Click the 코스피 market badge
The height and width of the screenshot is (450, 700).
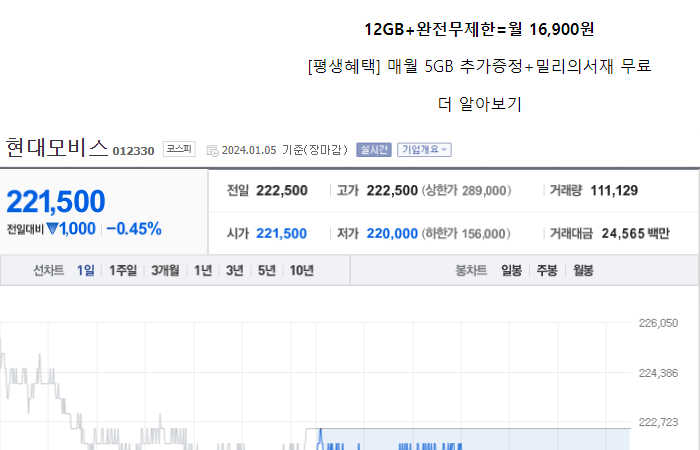pyautogui.click(x=179, y=149)
